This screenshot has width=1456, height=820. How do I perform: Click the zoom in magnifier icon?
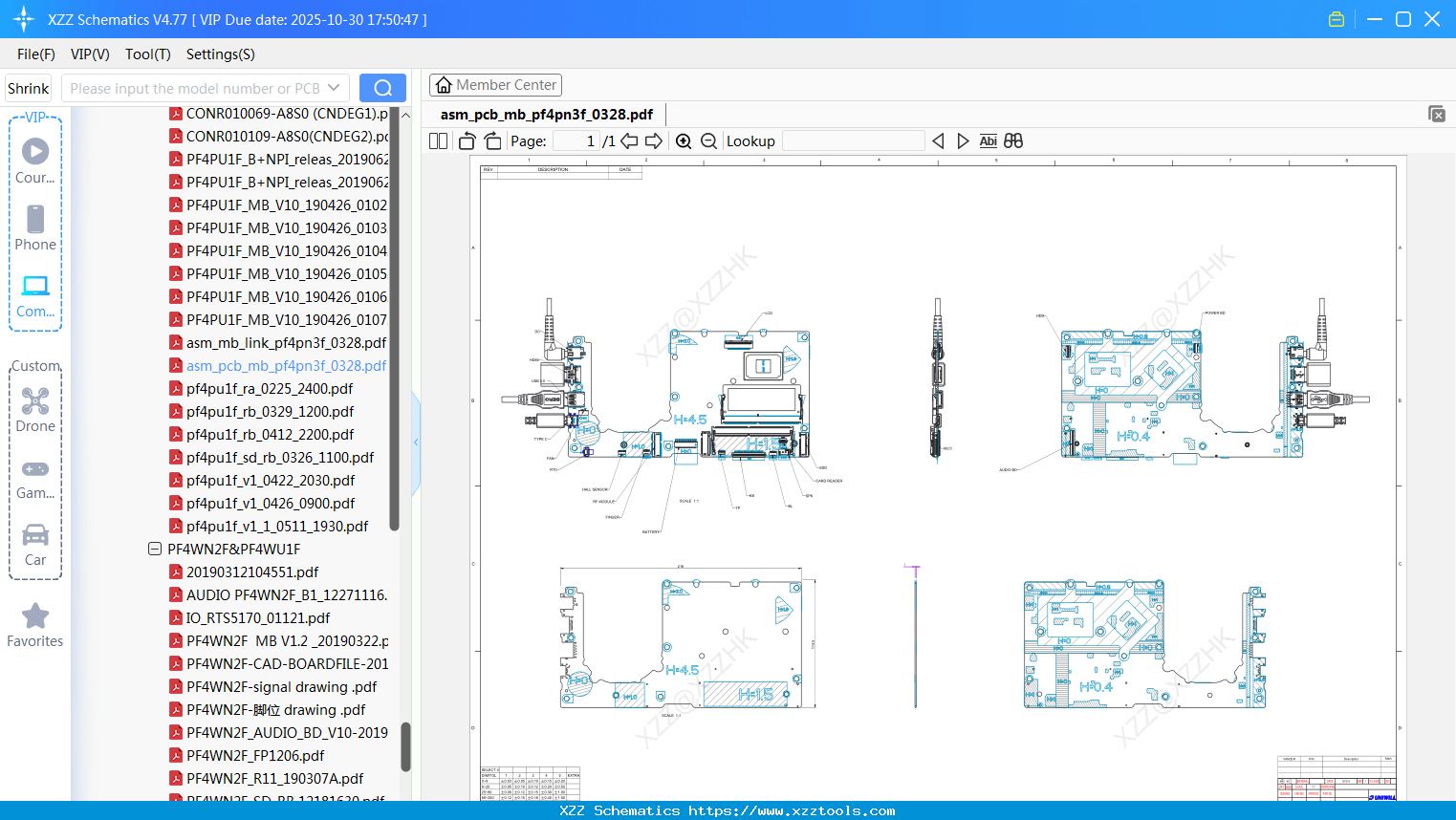point(684,141)
